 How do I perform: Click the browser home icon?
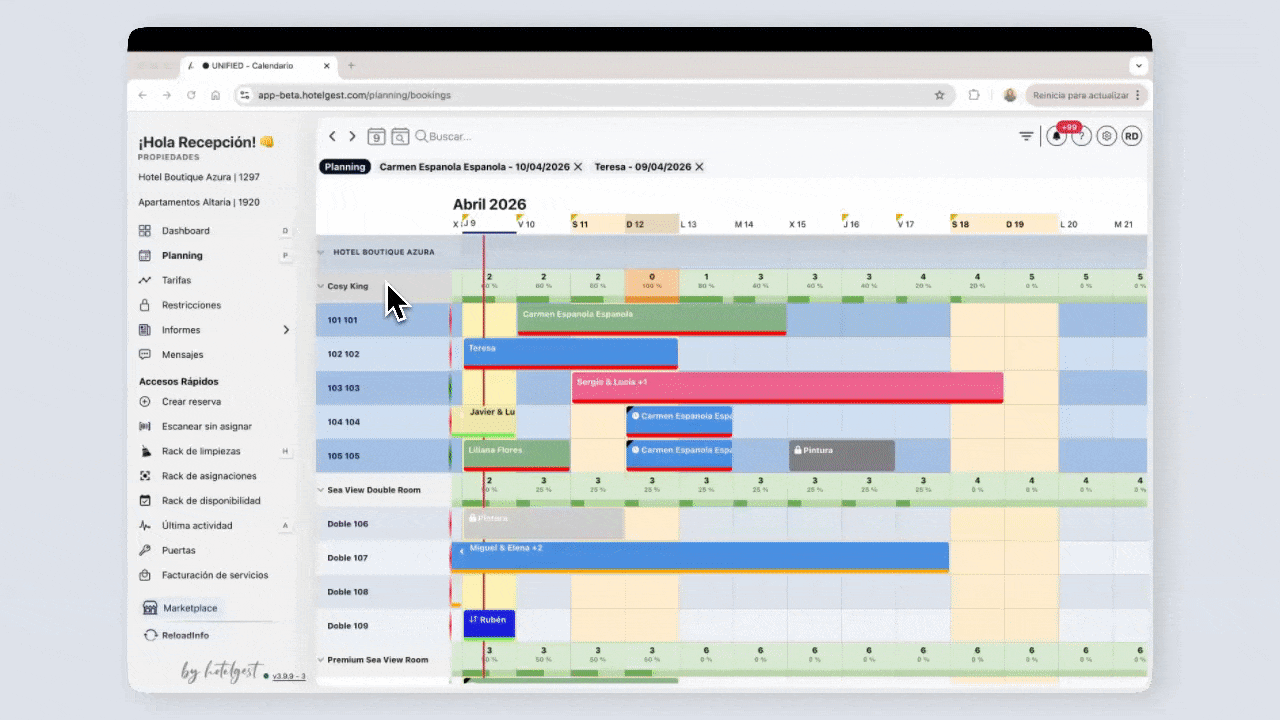tap(215, 95)
